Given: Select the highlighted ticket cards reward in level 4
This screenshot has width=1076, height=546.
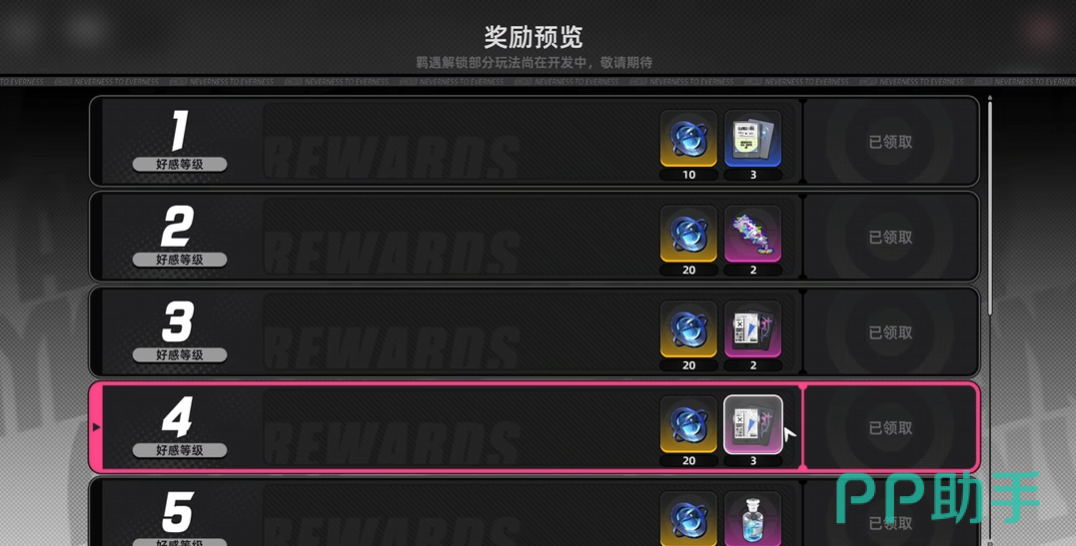Looking at the screenshot, I should point(753,425).
